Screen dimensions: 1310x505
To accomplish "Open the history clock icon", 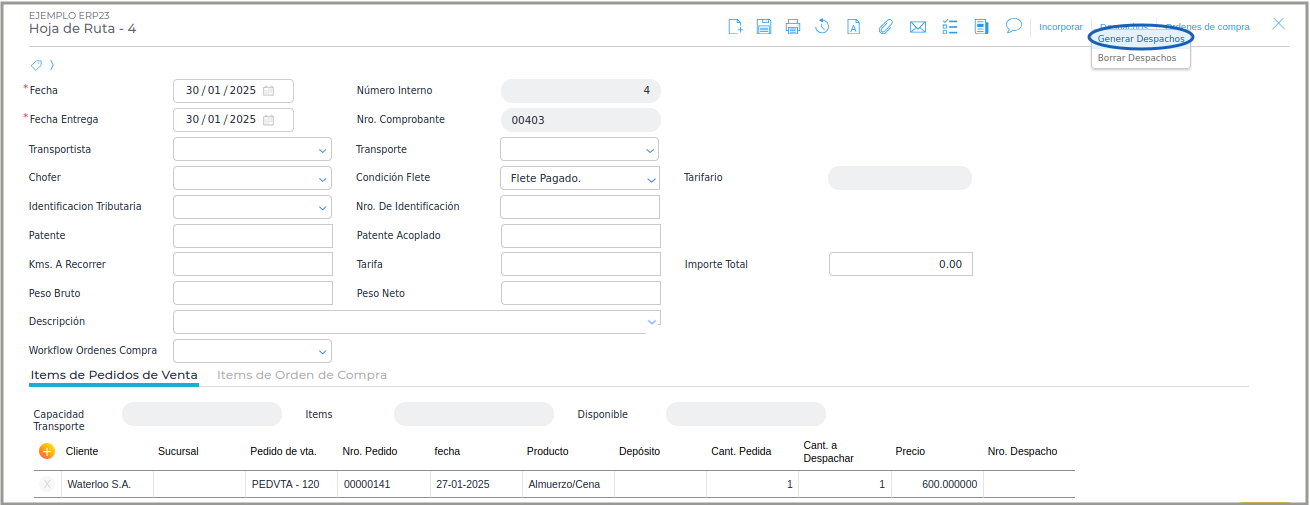I will pyautogui.click(x=823, y=27).
